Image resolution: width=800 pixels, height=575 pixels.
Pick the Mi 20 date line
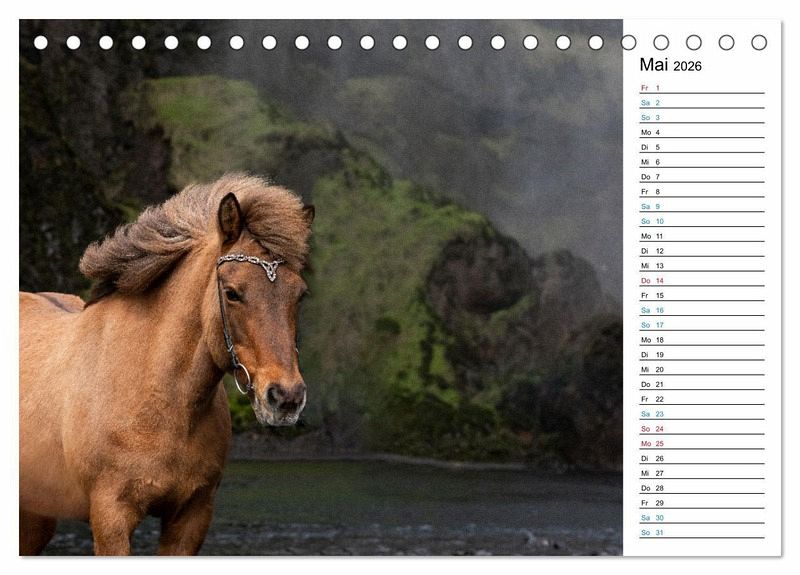(x=701, y=369)
